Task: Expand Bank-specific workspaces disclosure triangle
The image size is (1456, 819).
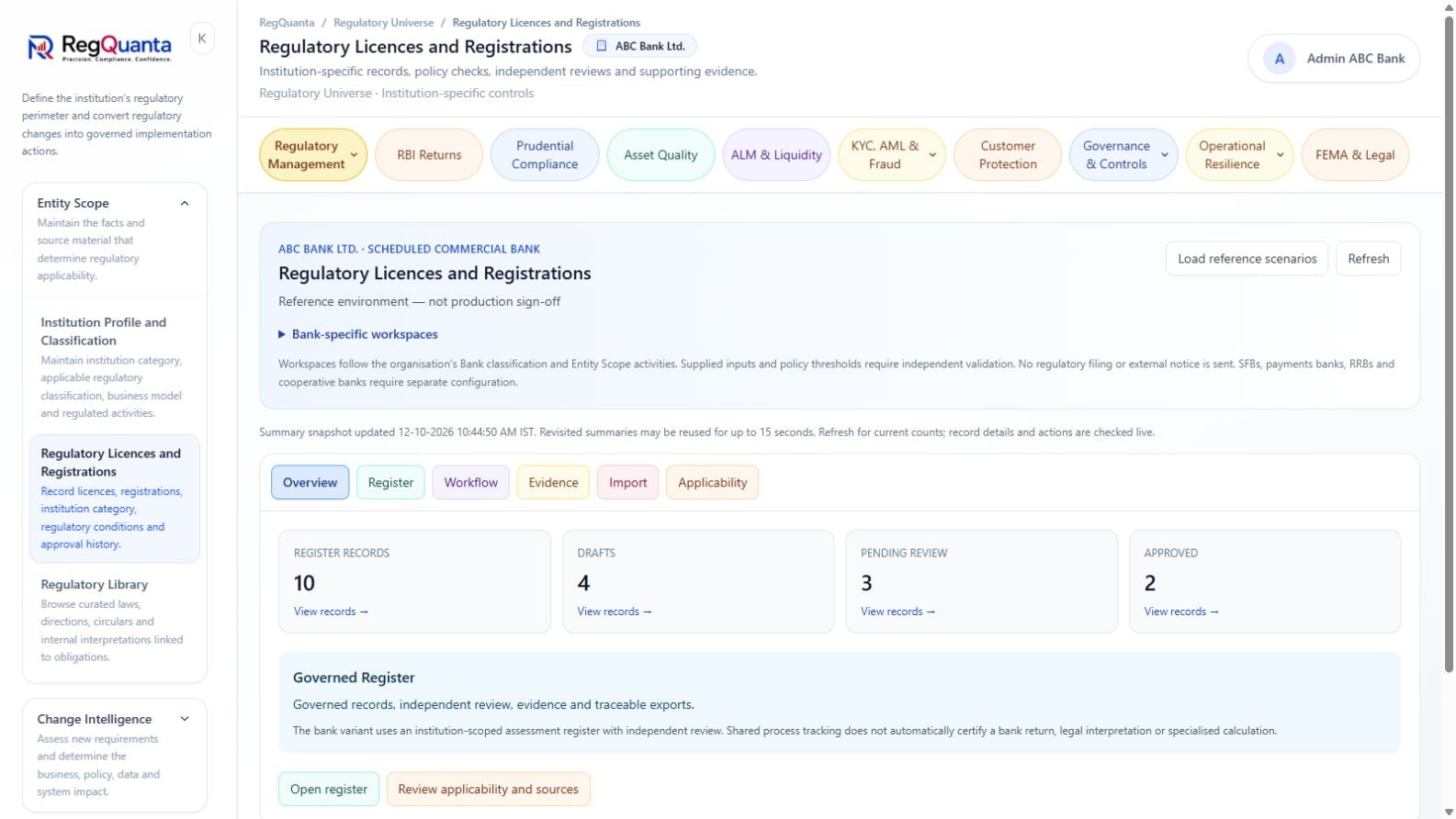Action: pos(282,334)
